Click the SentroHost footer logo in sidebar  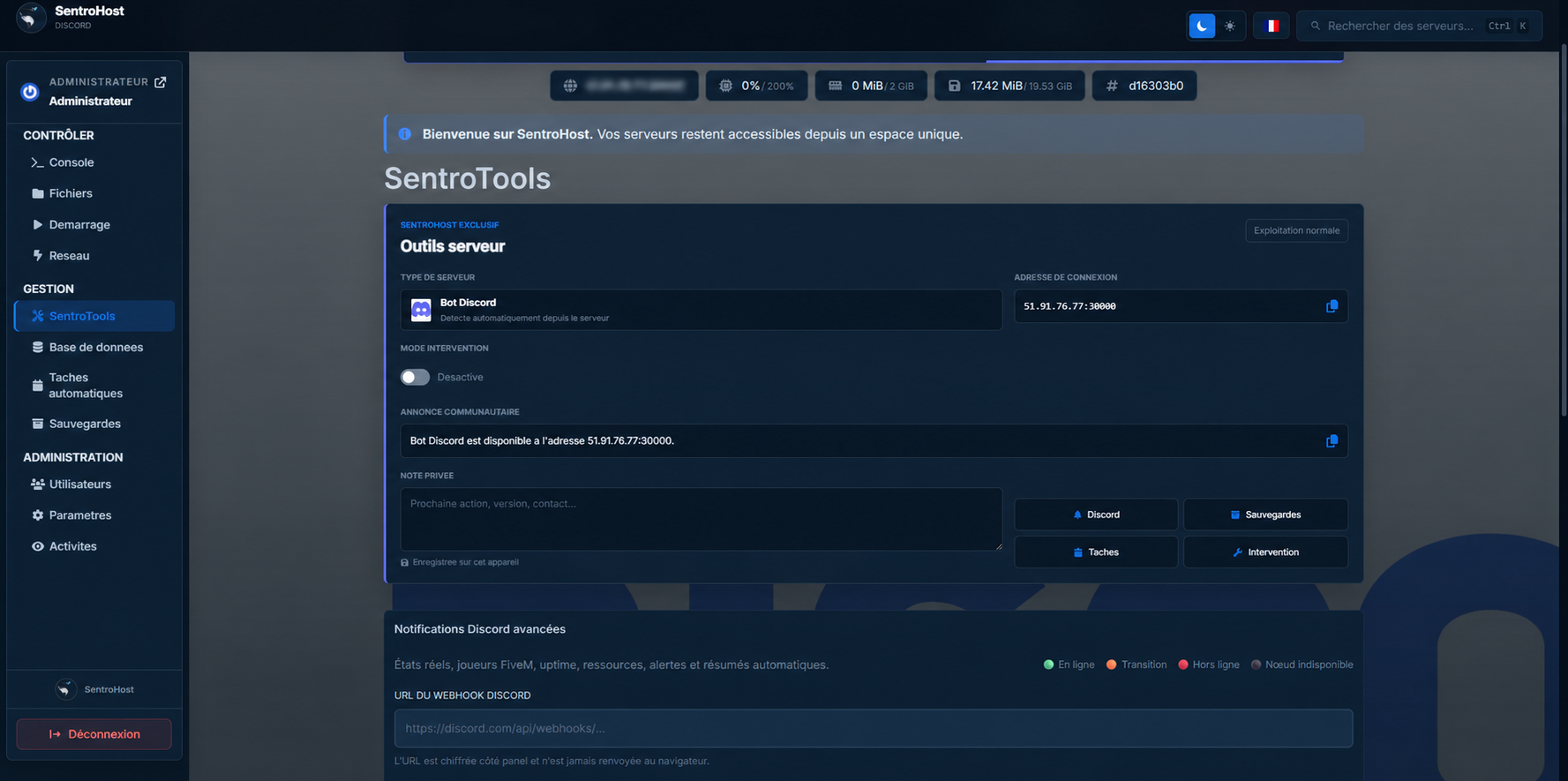point(66,689)
